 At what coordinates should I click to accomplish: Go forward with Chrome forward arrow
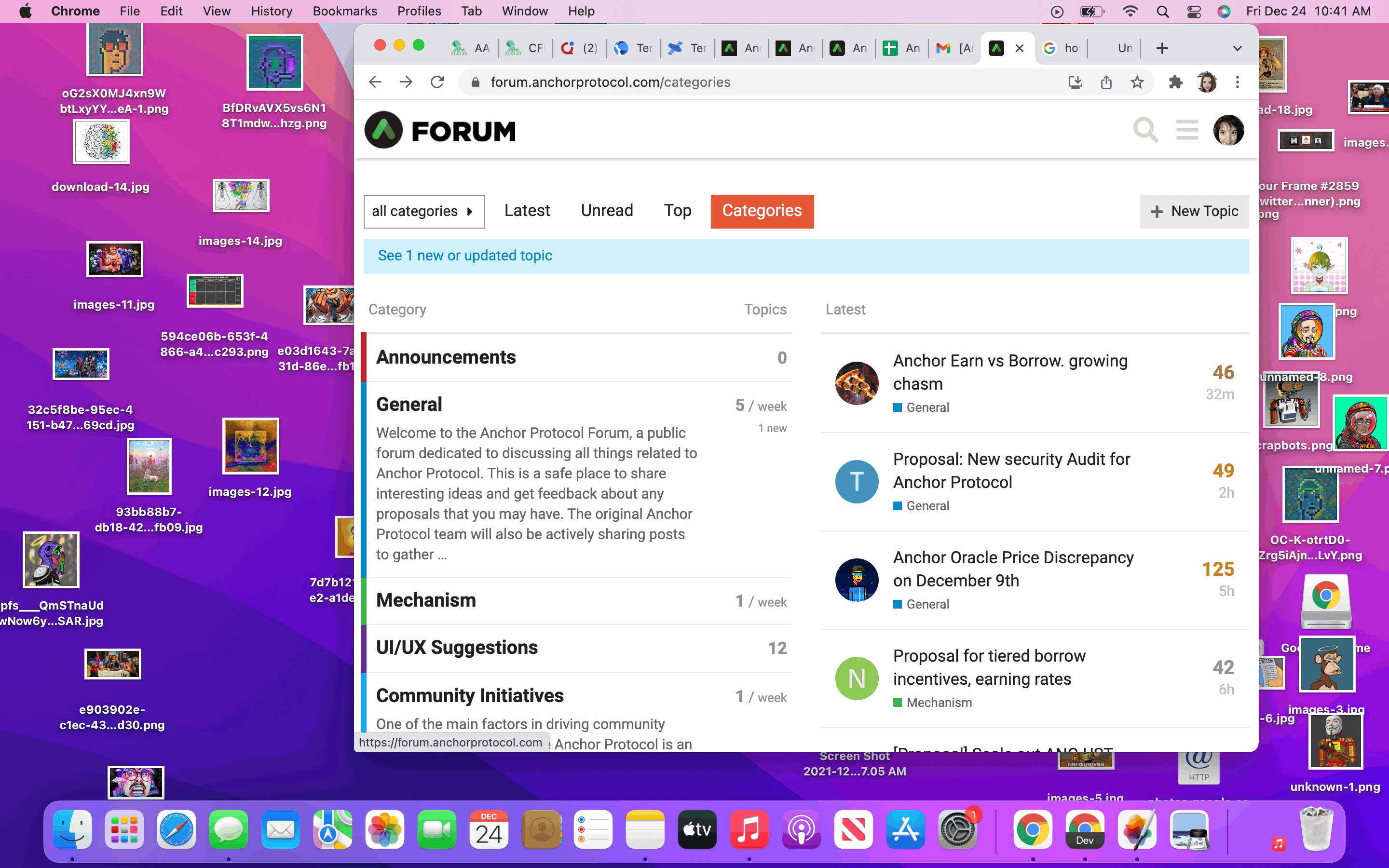406,82
